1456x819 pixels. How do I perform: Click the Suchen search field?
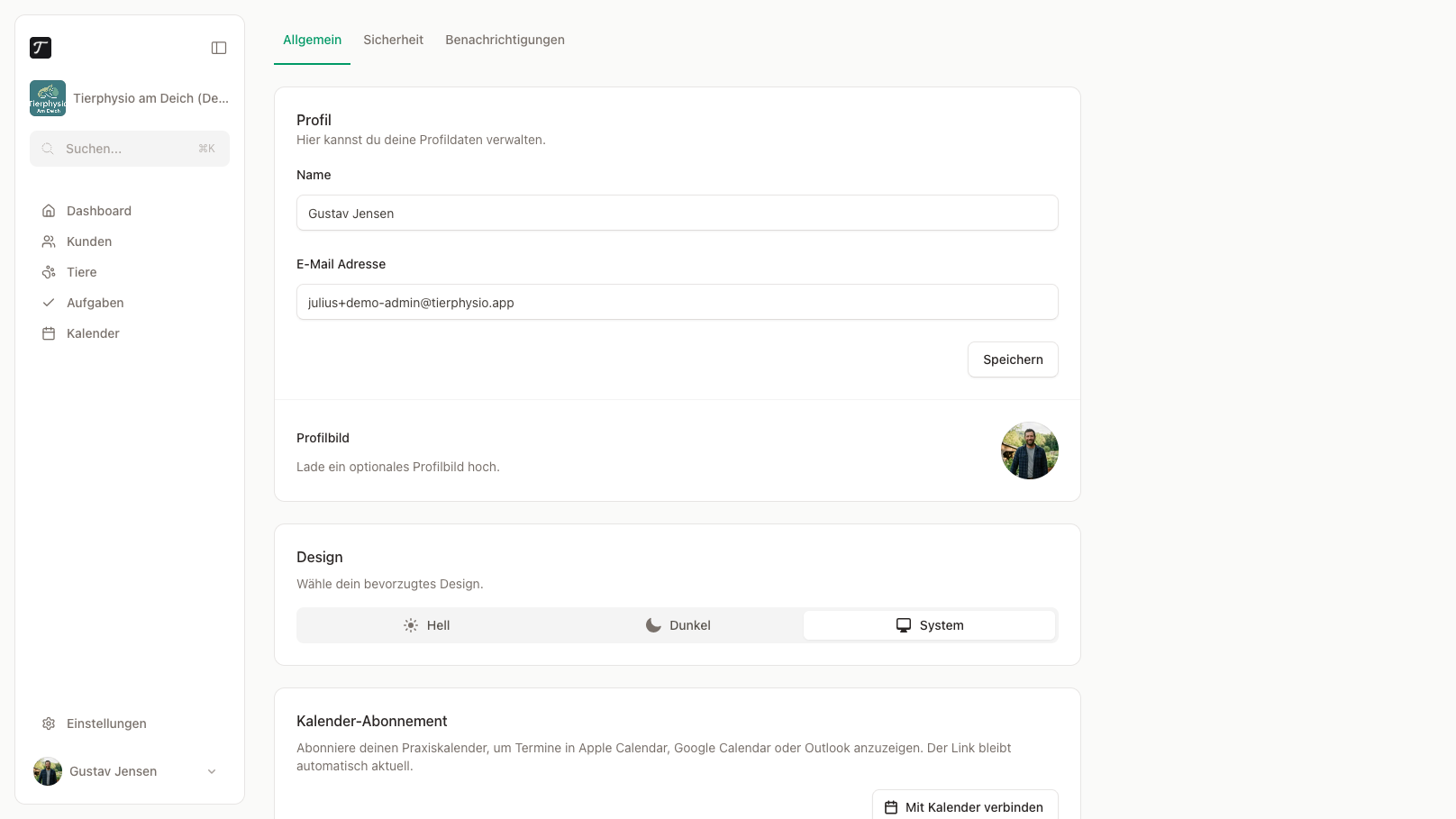pos(130,149)
